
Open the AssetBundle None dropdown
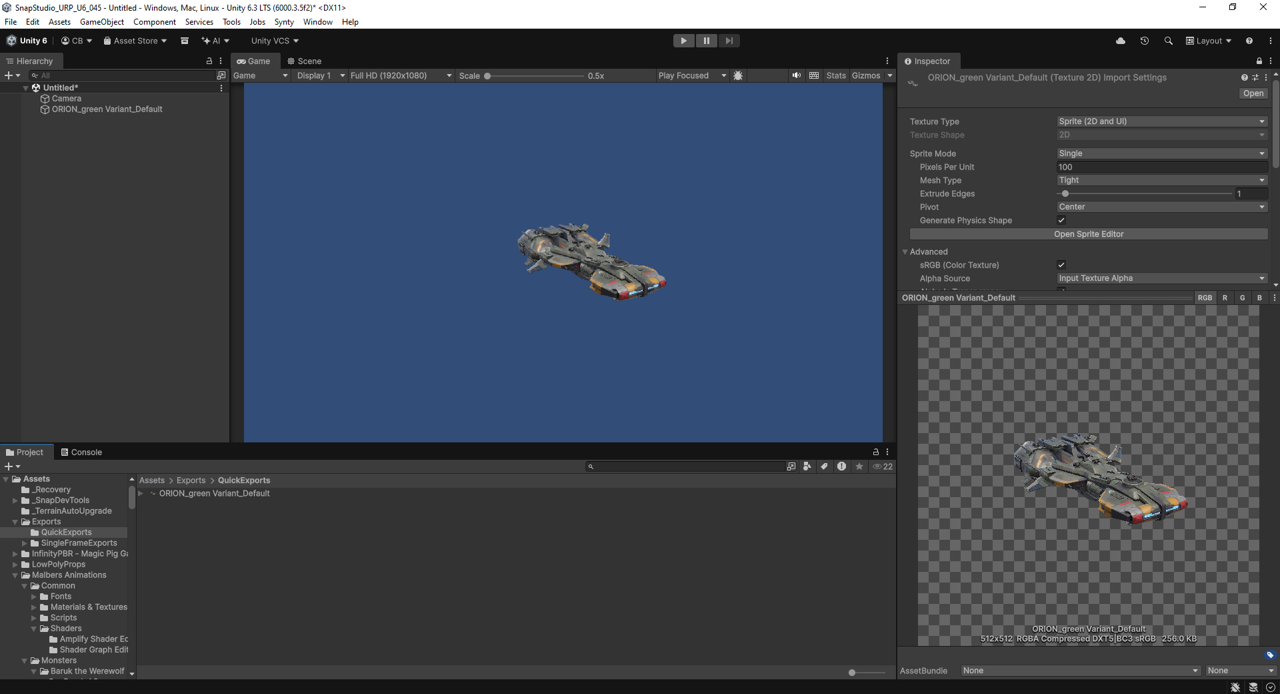click(x=1080, y=671)
